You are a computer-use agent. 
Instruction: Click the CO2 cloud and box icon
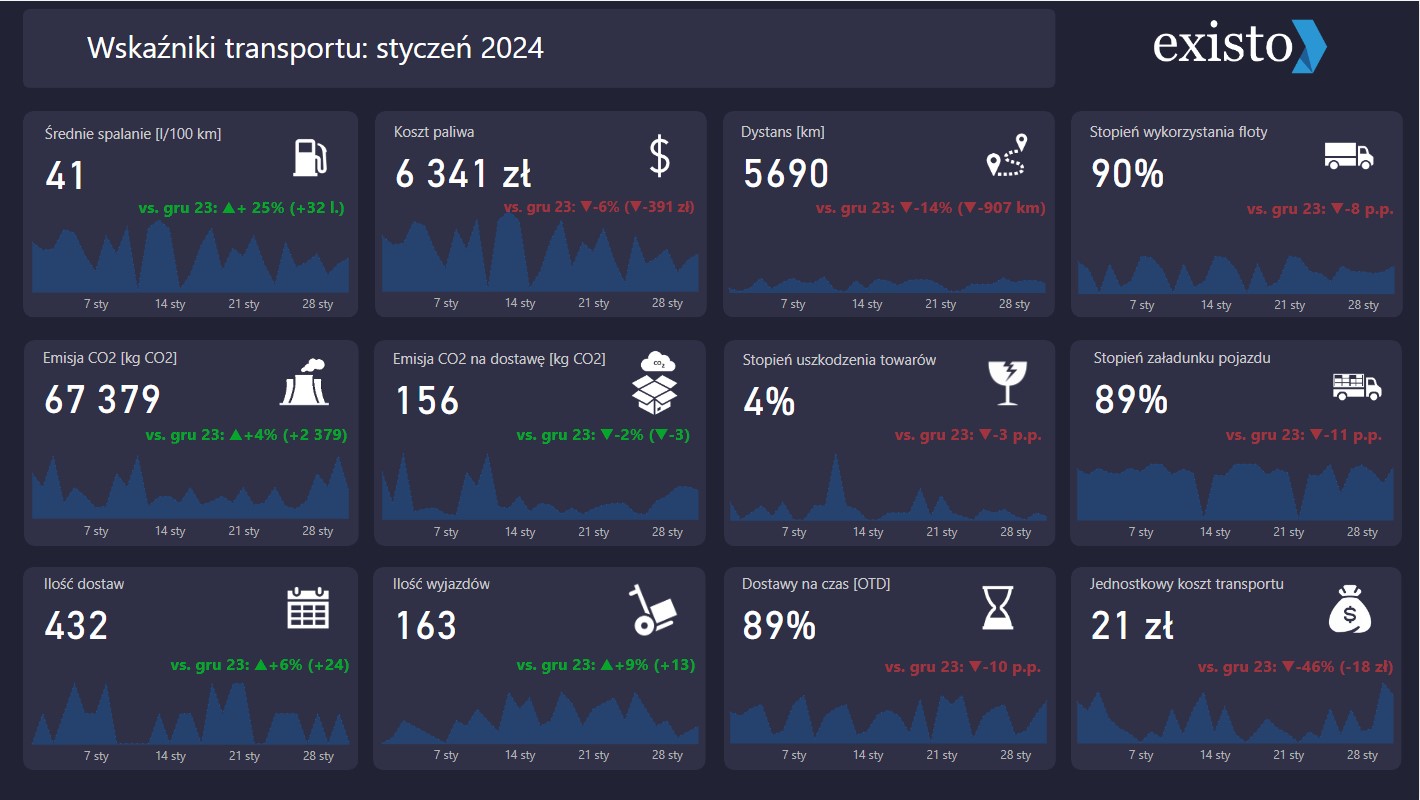[654, 383]
